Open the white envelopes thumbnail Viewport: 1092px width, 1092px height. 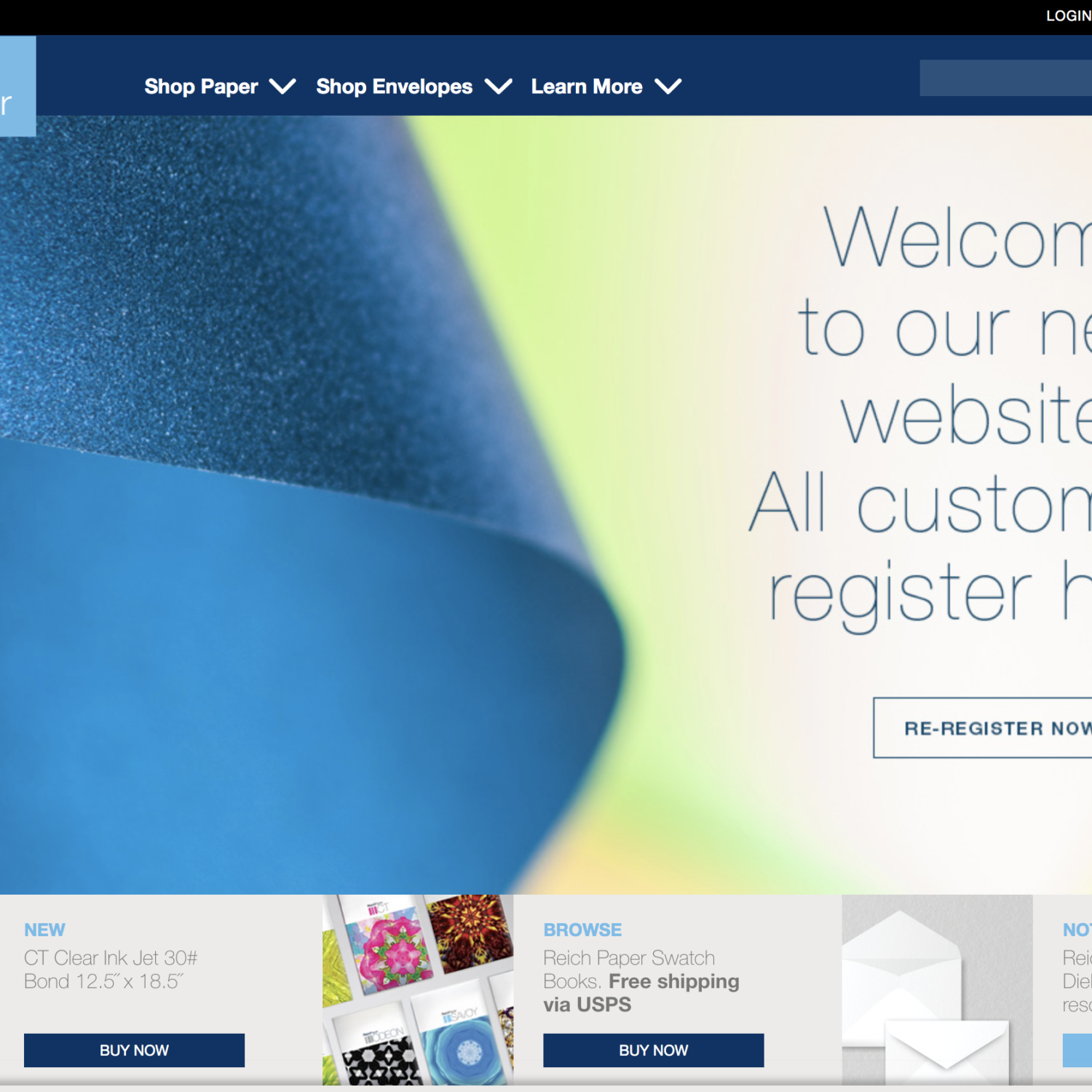[x=937, y=989]
